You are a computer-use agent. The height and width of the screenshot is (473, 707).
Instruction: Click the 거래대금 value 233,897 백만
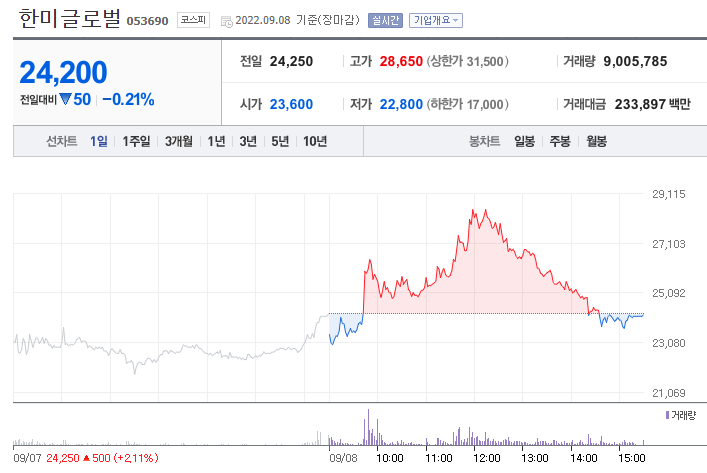pos(652,105)
